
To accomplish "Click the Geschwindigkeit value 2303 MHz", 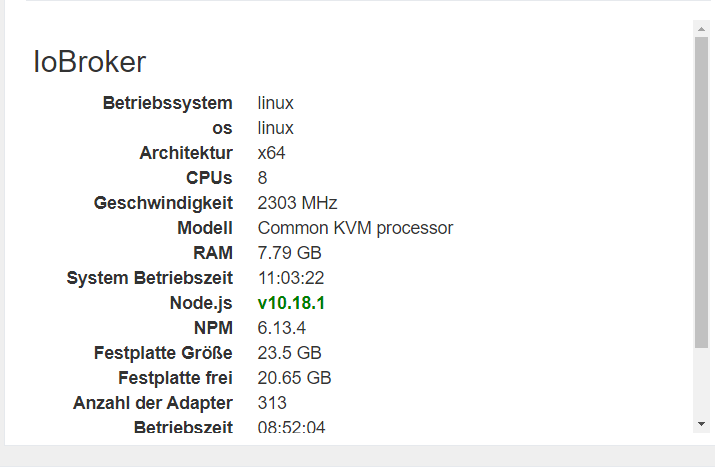I will (297, 203).
